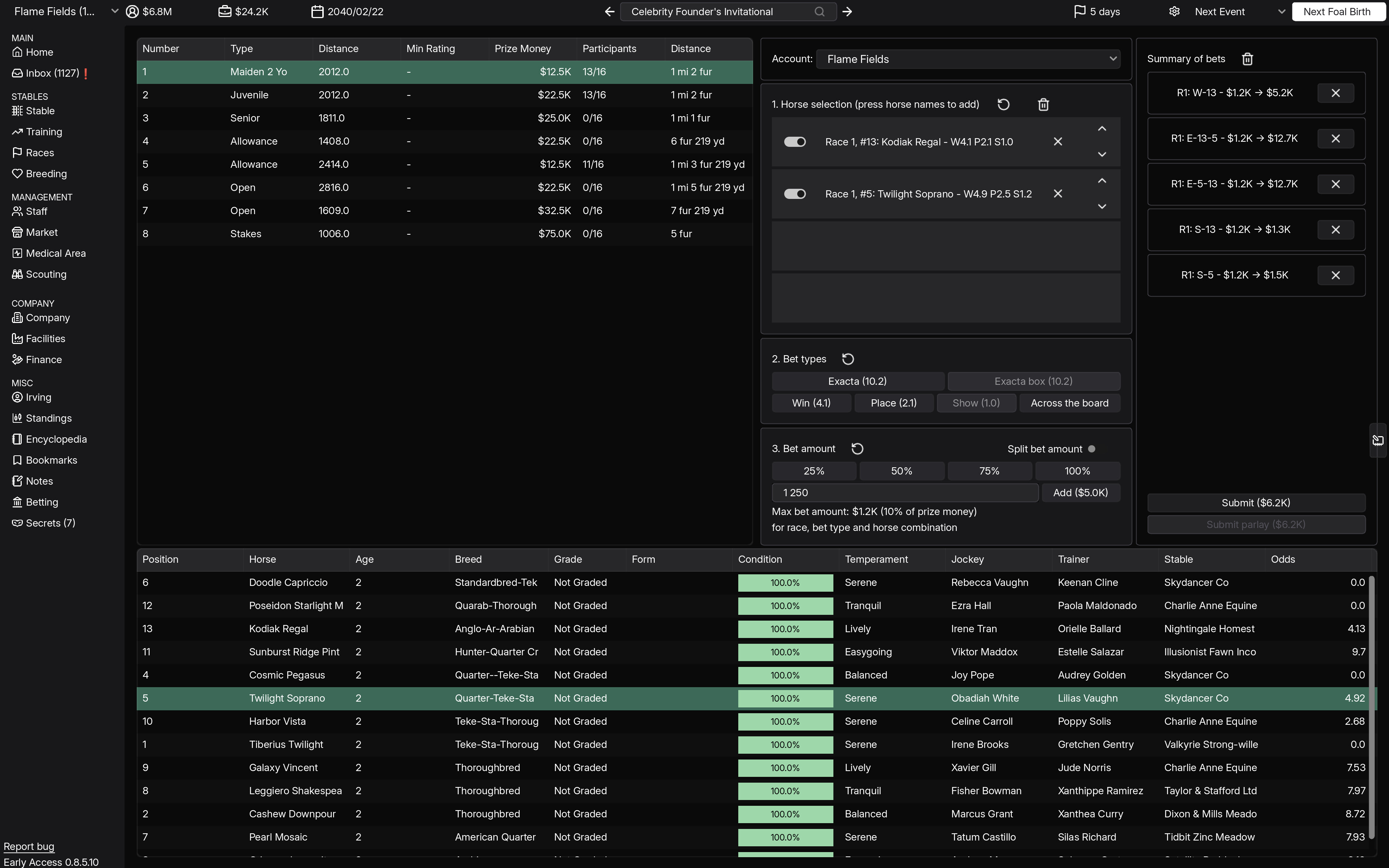Screen dimensions: 1389x868
Task: Open the settings gear in the top bar
Action: 1175,11
